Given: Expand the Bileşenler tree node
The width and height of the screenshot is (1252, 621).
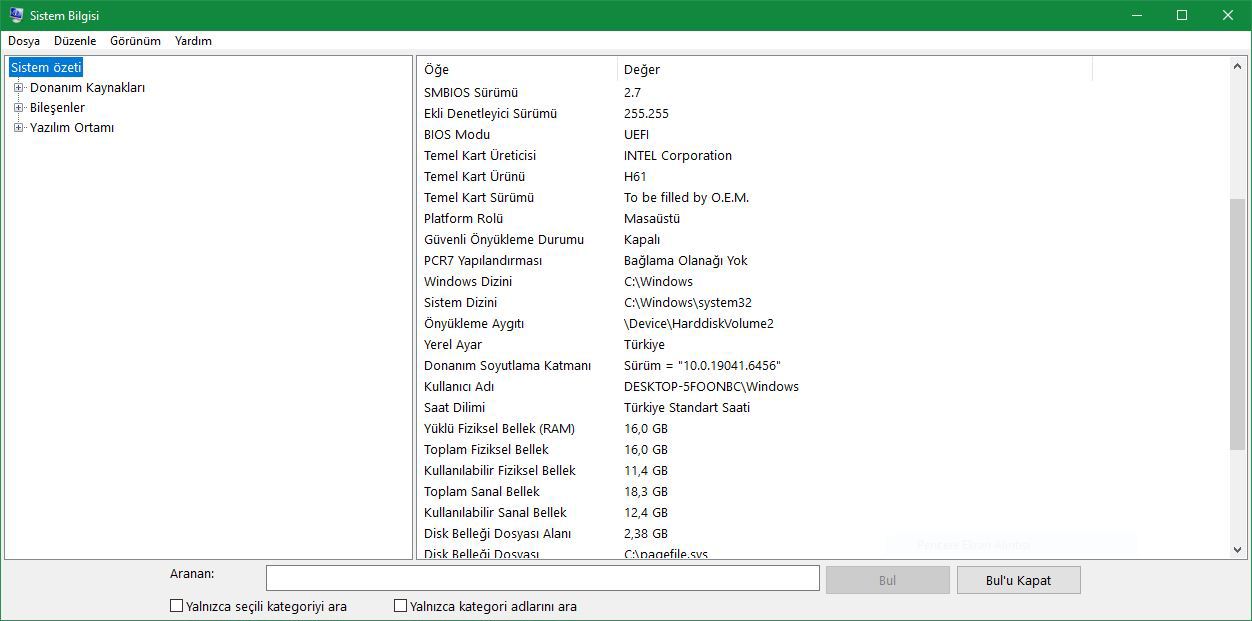Looking at the screenshot, I should pos(18,108).
